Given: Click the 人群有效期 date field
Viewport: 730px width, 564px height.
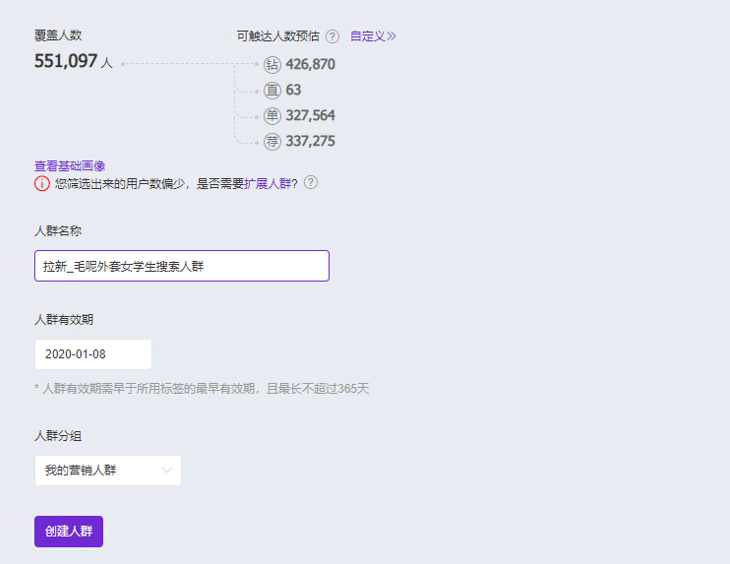Looking at the screenshot, I should pos(93,354).
